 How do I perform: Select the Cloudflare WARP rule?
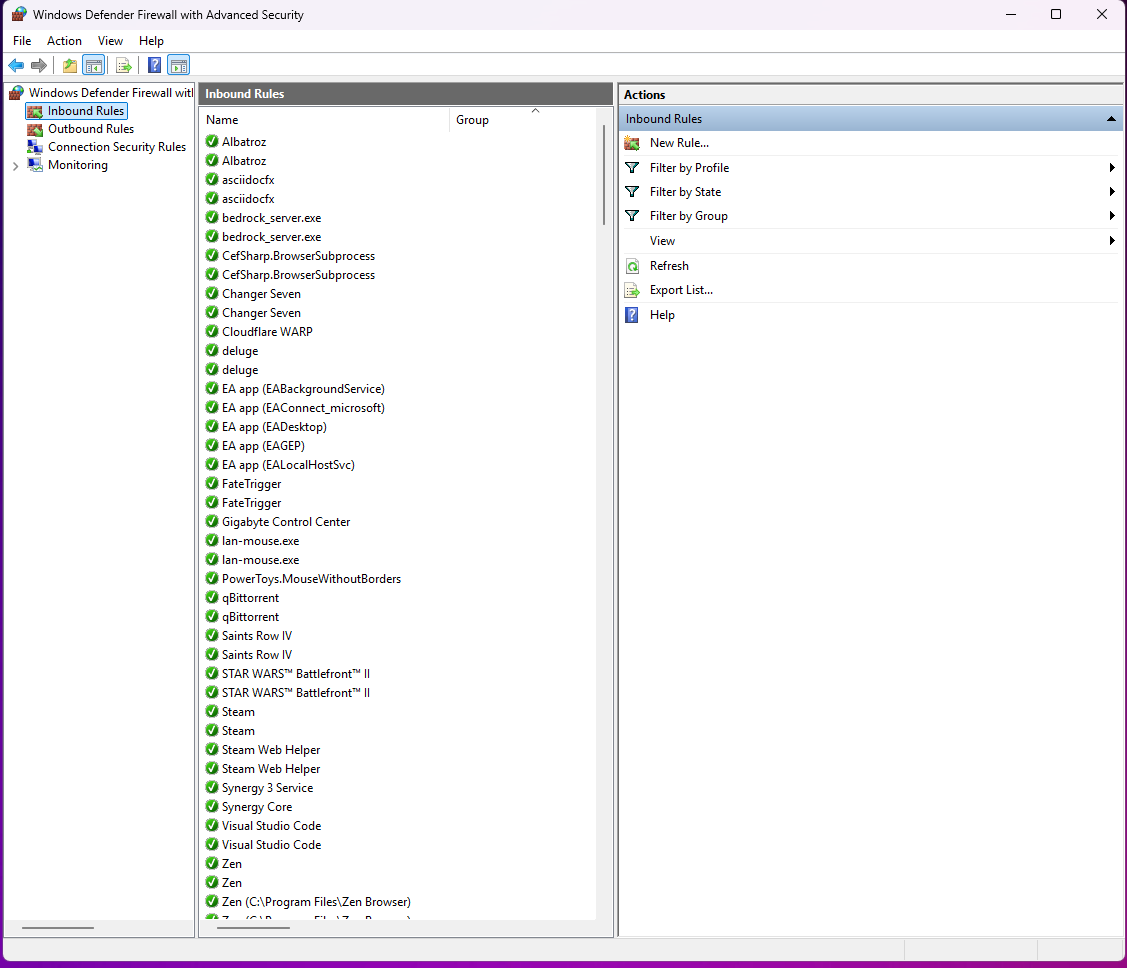[267, 332]
